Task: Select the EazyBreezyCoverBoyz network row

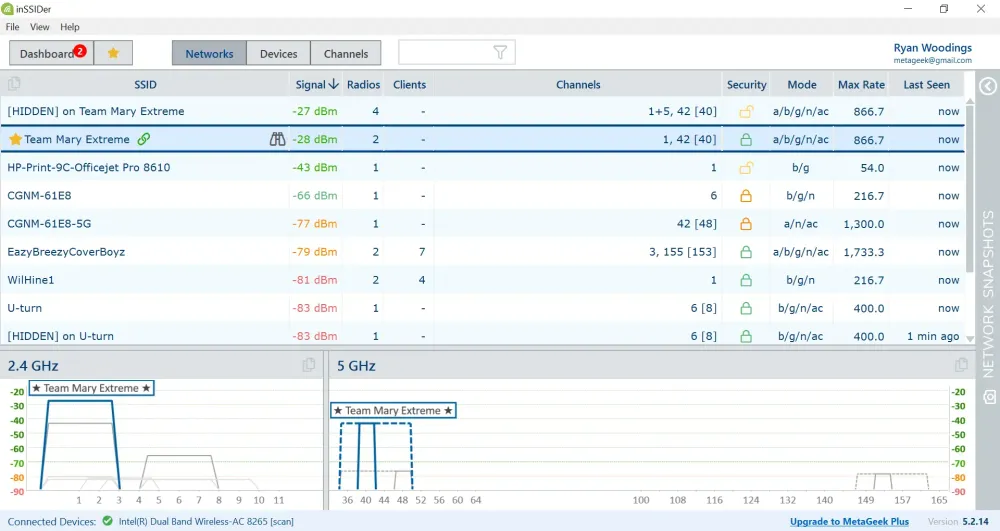Action: [66, 252]
